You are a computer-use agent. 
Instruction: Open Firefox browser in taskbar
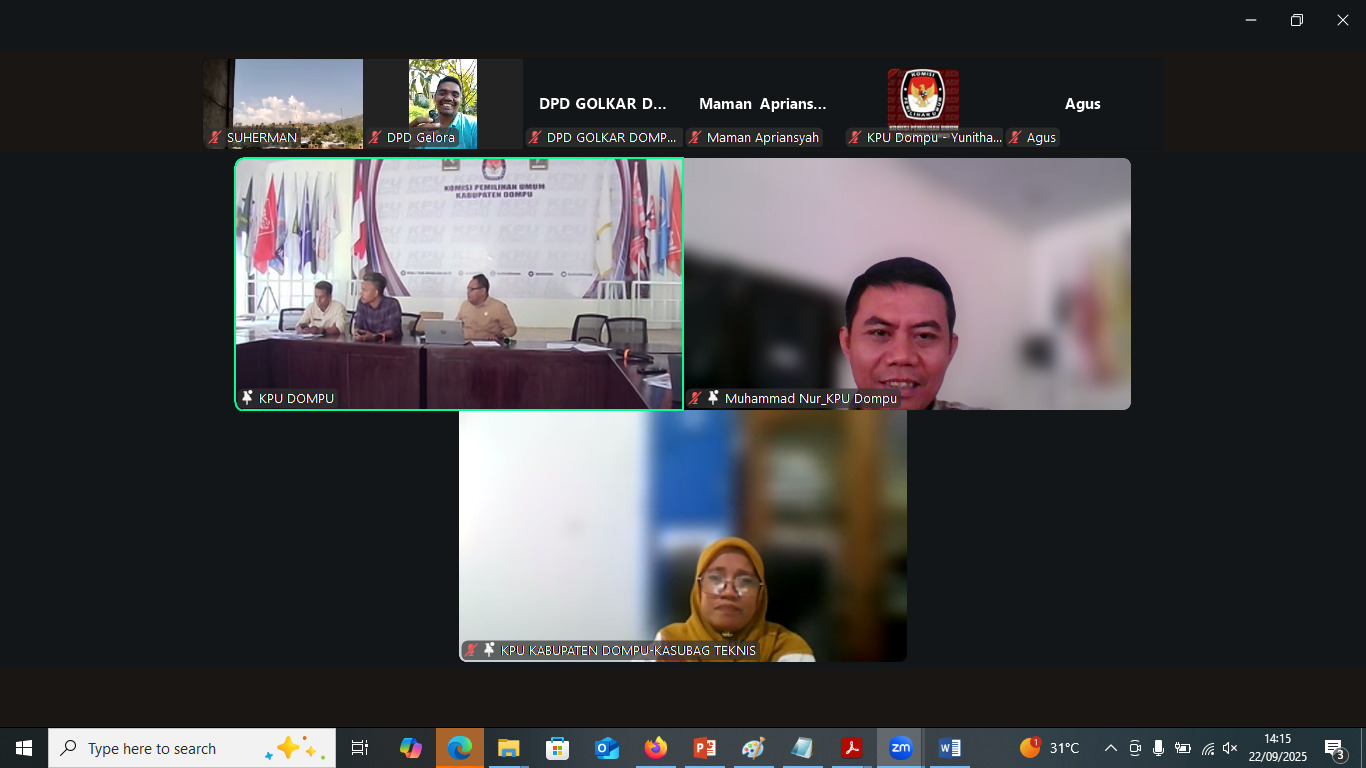[x=656, y=748]
